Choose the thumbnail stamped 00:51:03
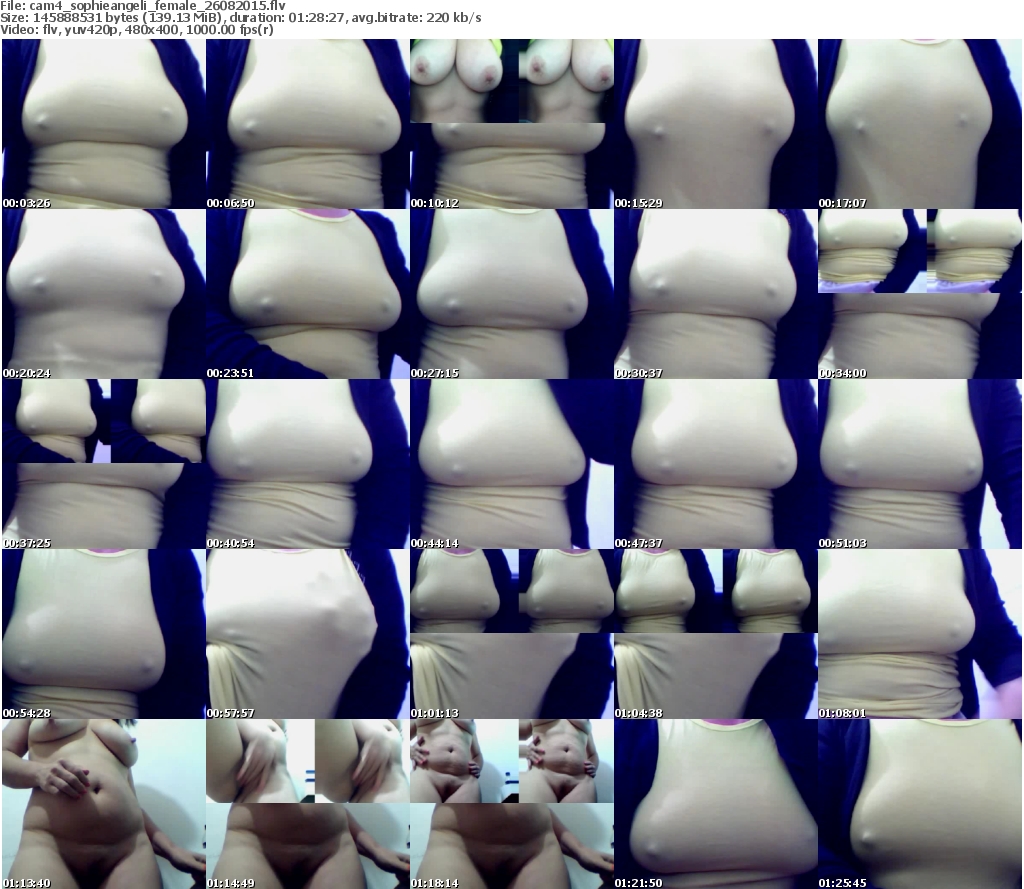Screen dimensions: 1024x889 pyautogui.click(x=920, y=464)
